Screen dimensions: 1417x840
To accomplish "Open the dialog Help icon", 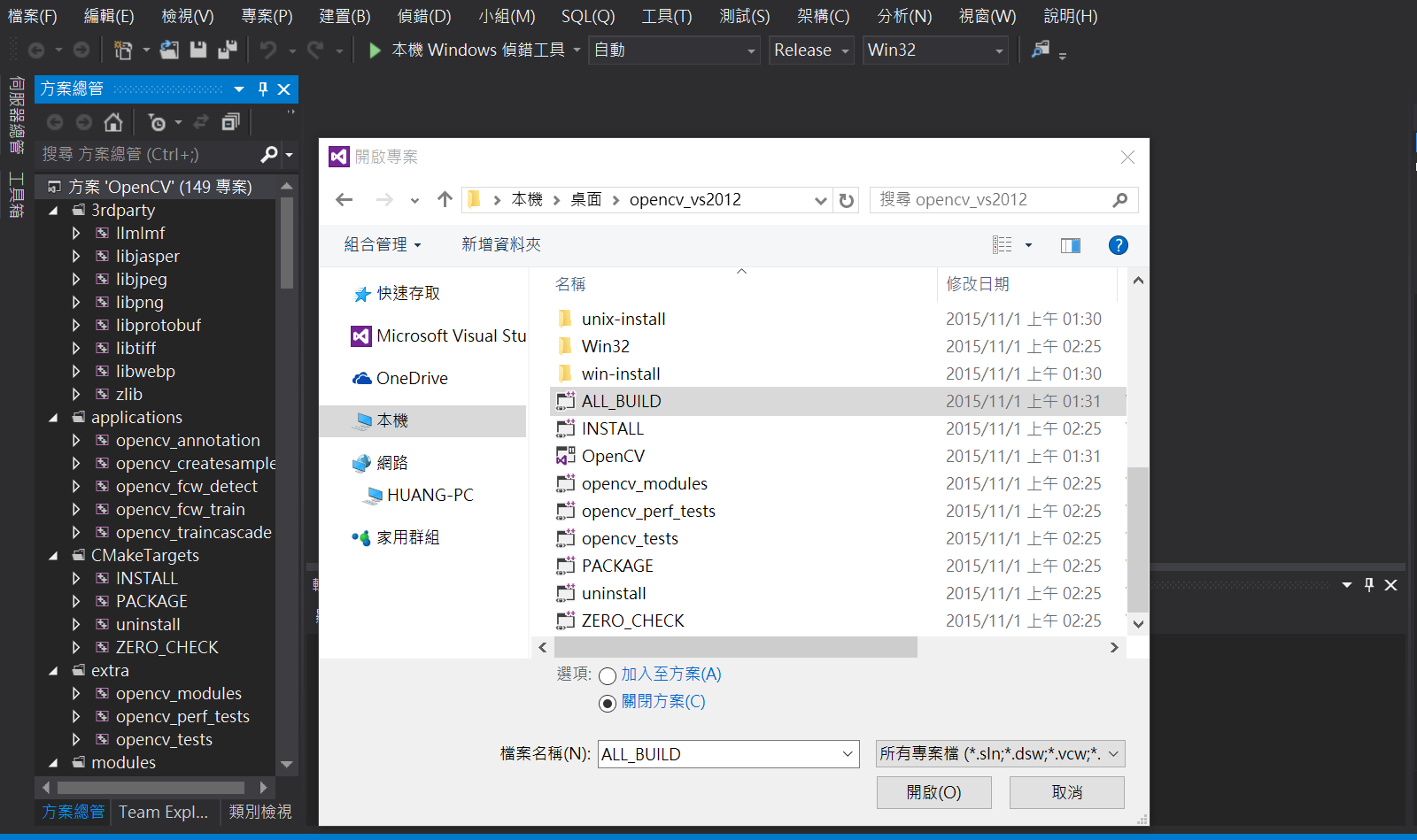I will tap(1119, 245).
